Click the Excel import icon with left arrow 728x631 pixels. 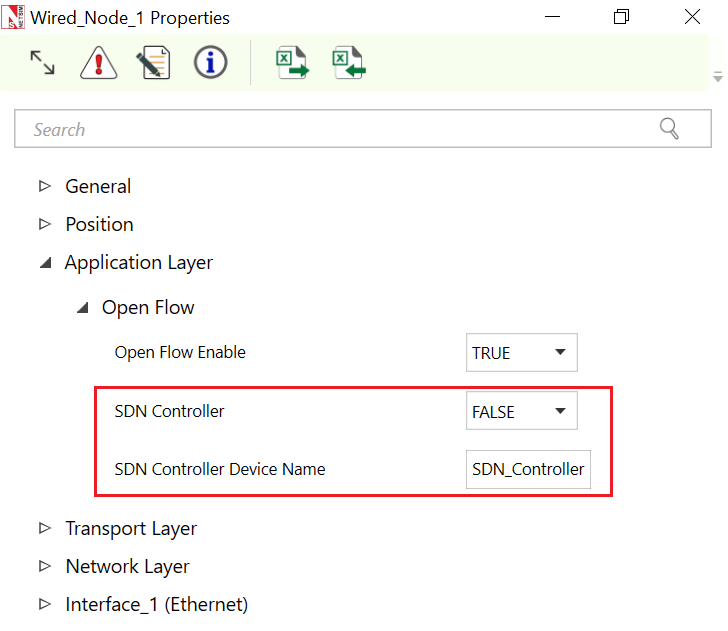coord(349,64)
